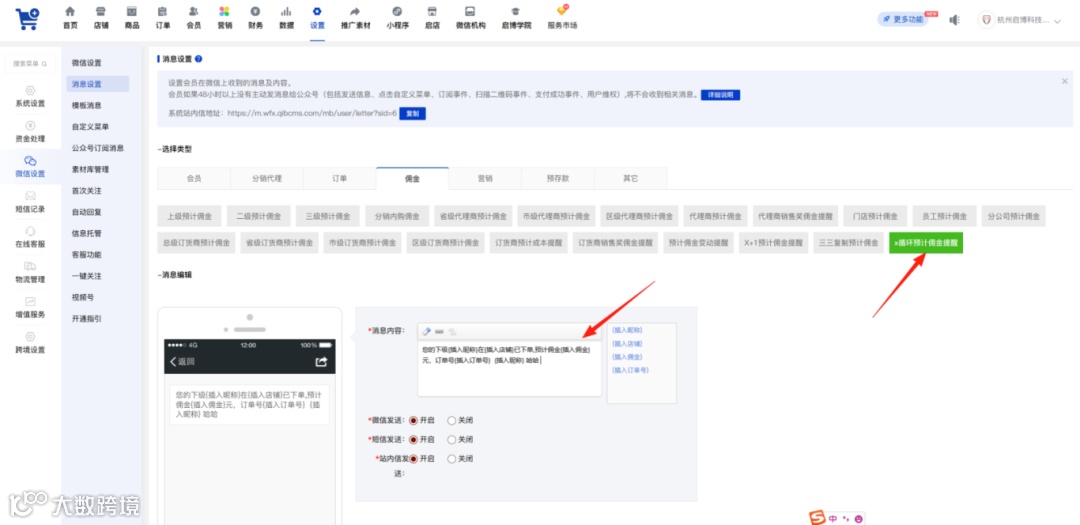Screen dimensions: 1080x525
Task: Select the 设置 settings gear icon
Action: point(317,11)
